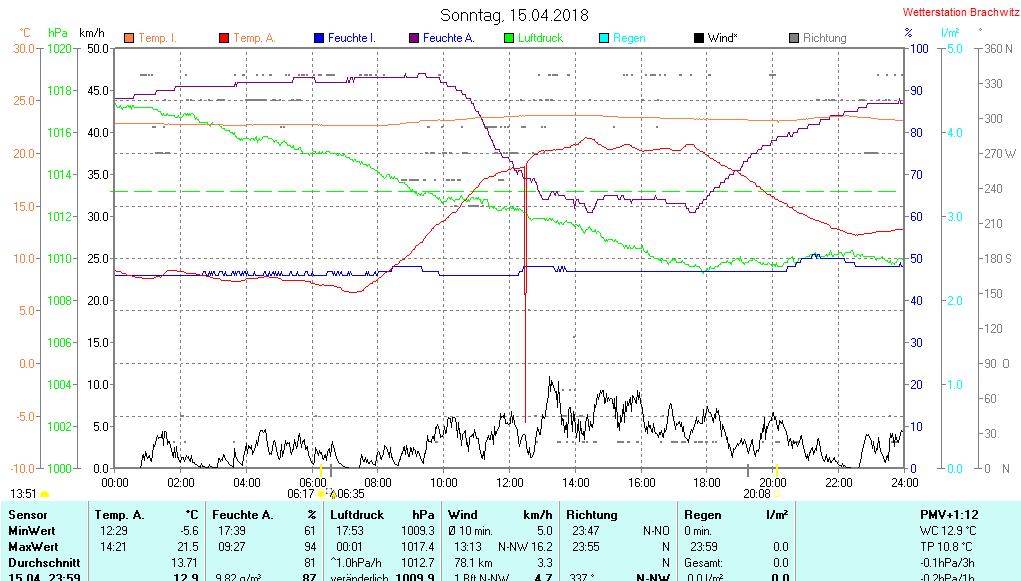
Task: Click the chart title Sonntag, 15.04.2018
Action: click(514, 15)
